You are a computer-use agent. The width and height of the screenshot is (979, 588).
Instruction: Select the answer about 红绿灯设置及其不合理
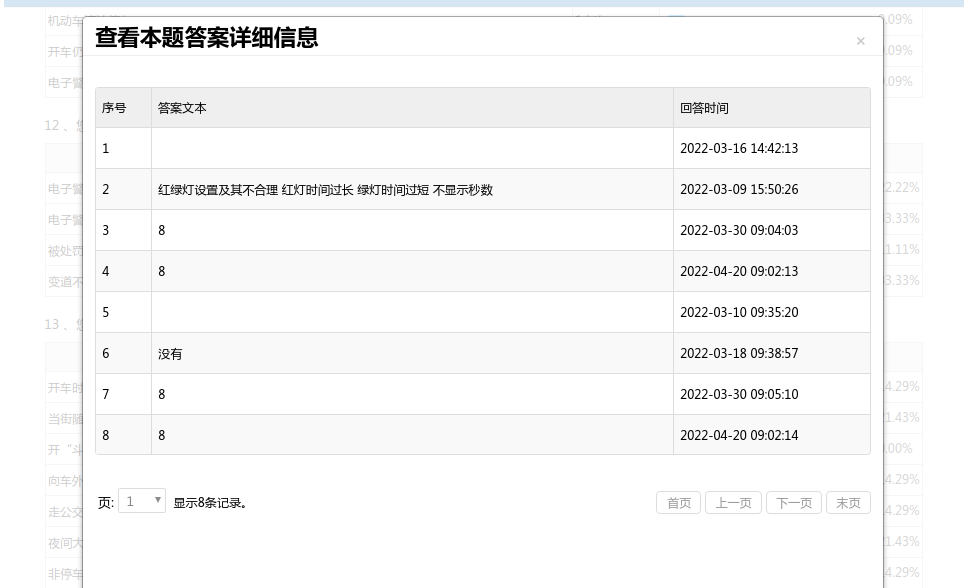(325, 190)
